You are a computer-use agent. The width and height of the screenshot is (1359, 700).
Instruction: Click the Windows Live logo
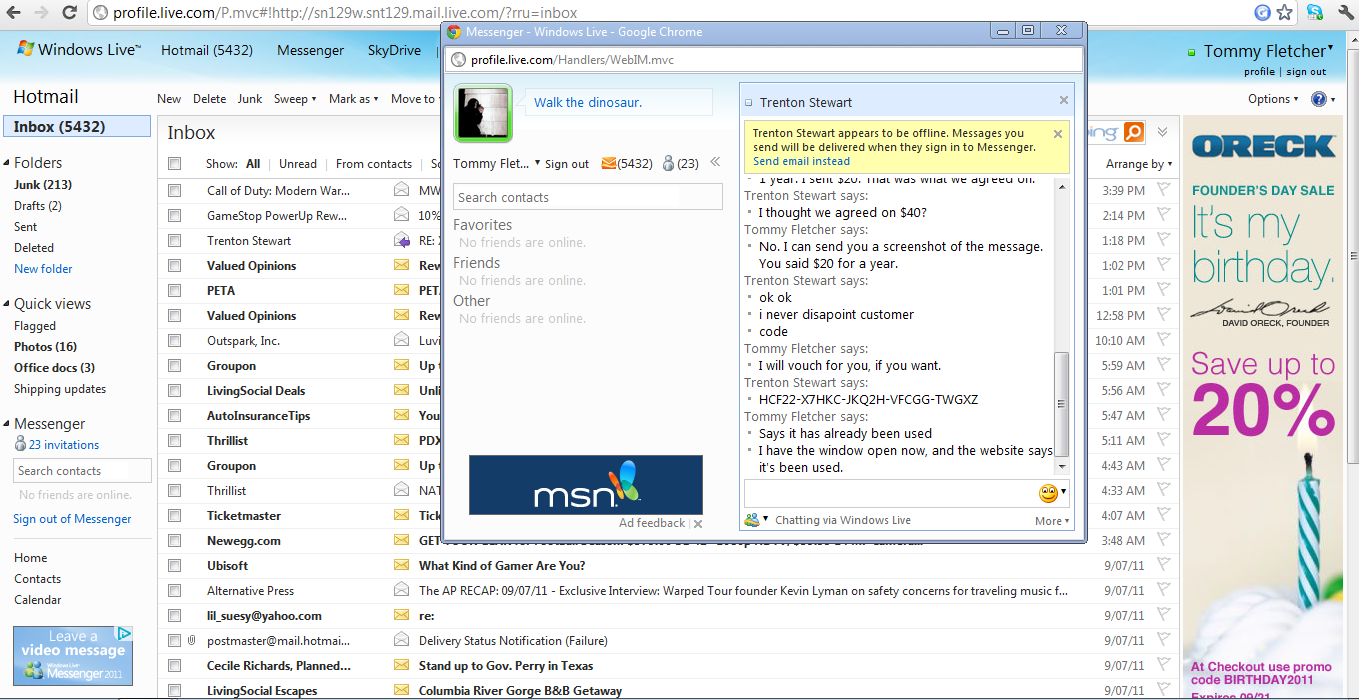(79, 49)
